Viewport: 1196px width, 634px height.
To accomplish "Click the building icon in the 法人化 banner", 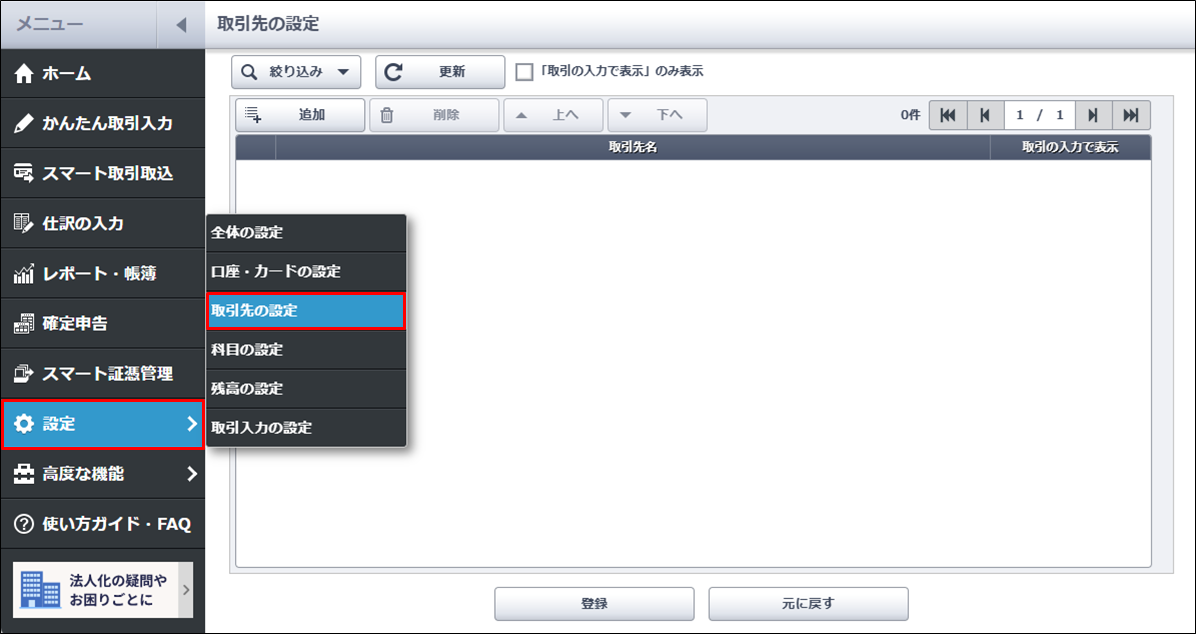I will pos(40,589).
